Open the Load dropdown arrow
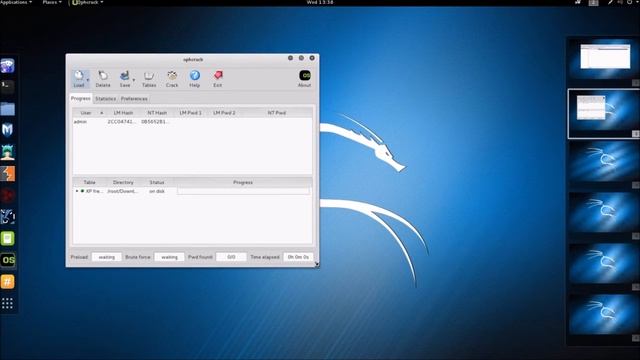Viewport: 640px width, 360px height. (88, 80)
